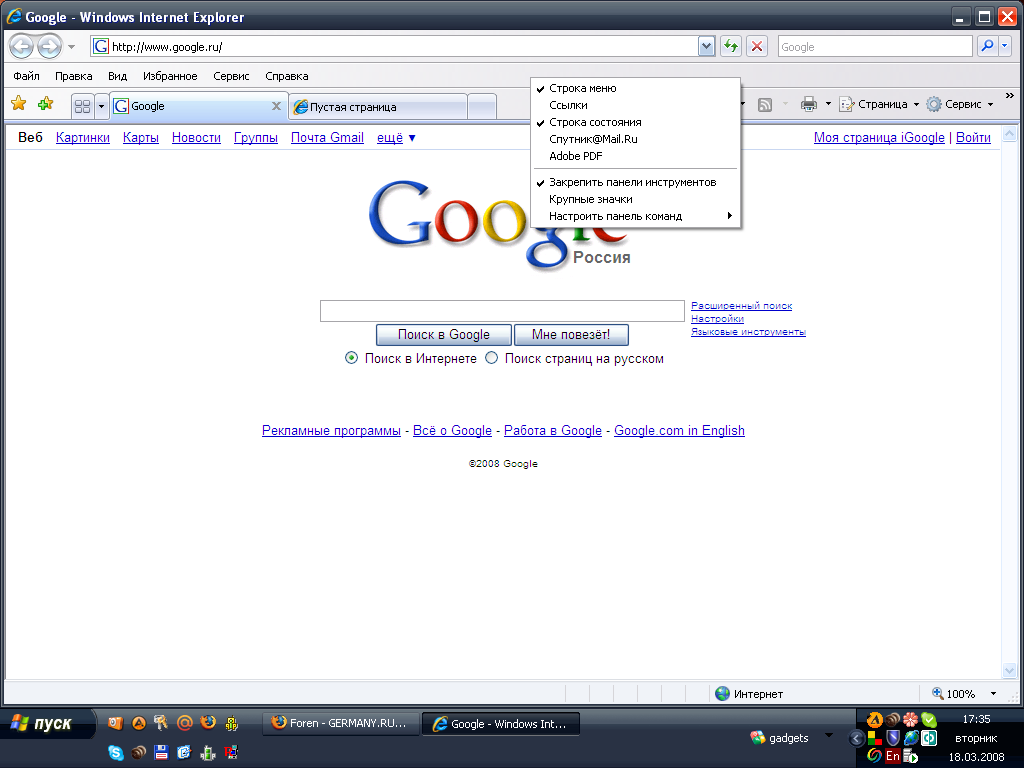1024x768 pixels.
Task: Switch to the Пустая страница tab
Action: [x=379, y=107]
